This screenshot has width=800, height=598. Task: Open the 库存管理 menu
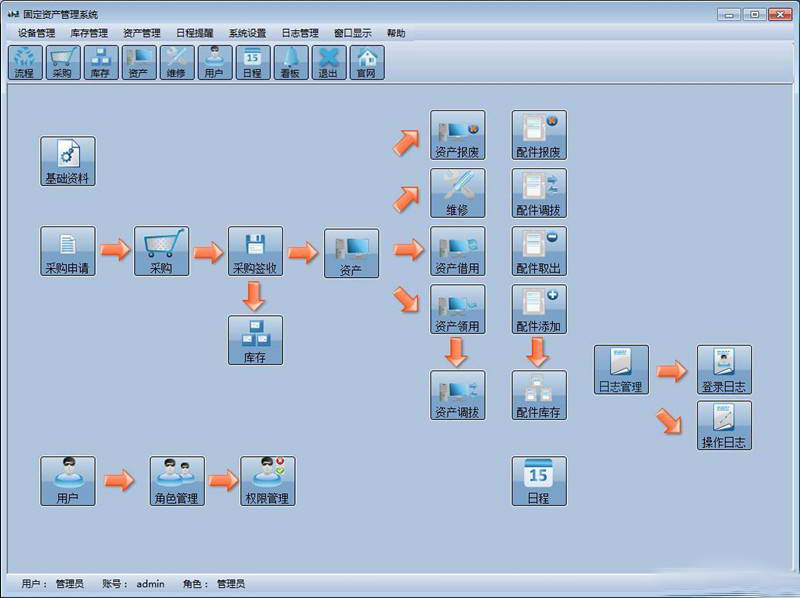click(89, 33)
